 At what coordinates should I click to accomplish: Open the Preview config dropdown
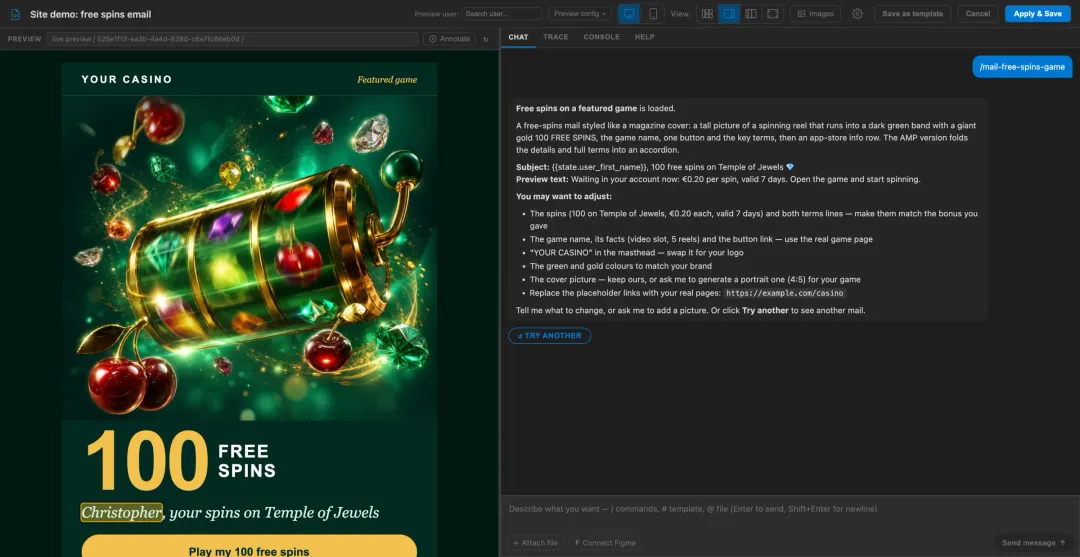[580, 14]
